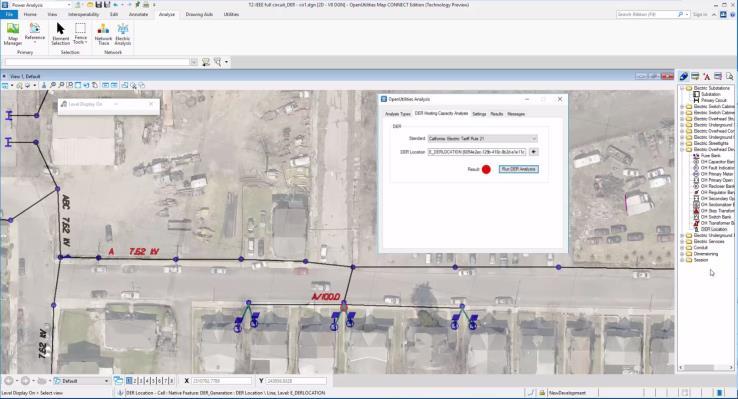Click the zoom in view tool
Screen dimensions: 738x399
point(53,85)
